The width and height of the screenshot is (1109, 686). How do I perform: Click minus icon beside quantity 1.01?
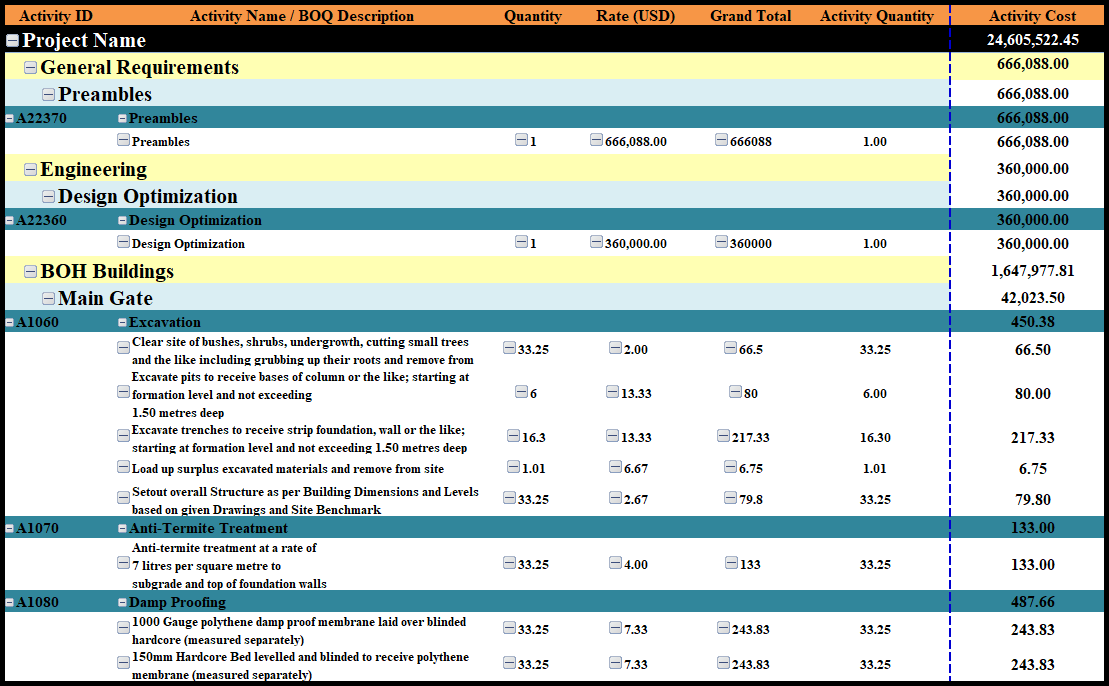tap(513, 467)
